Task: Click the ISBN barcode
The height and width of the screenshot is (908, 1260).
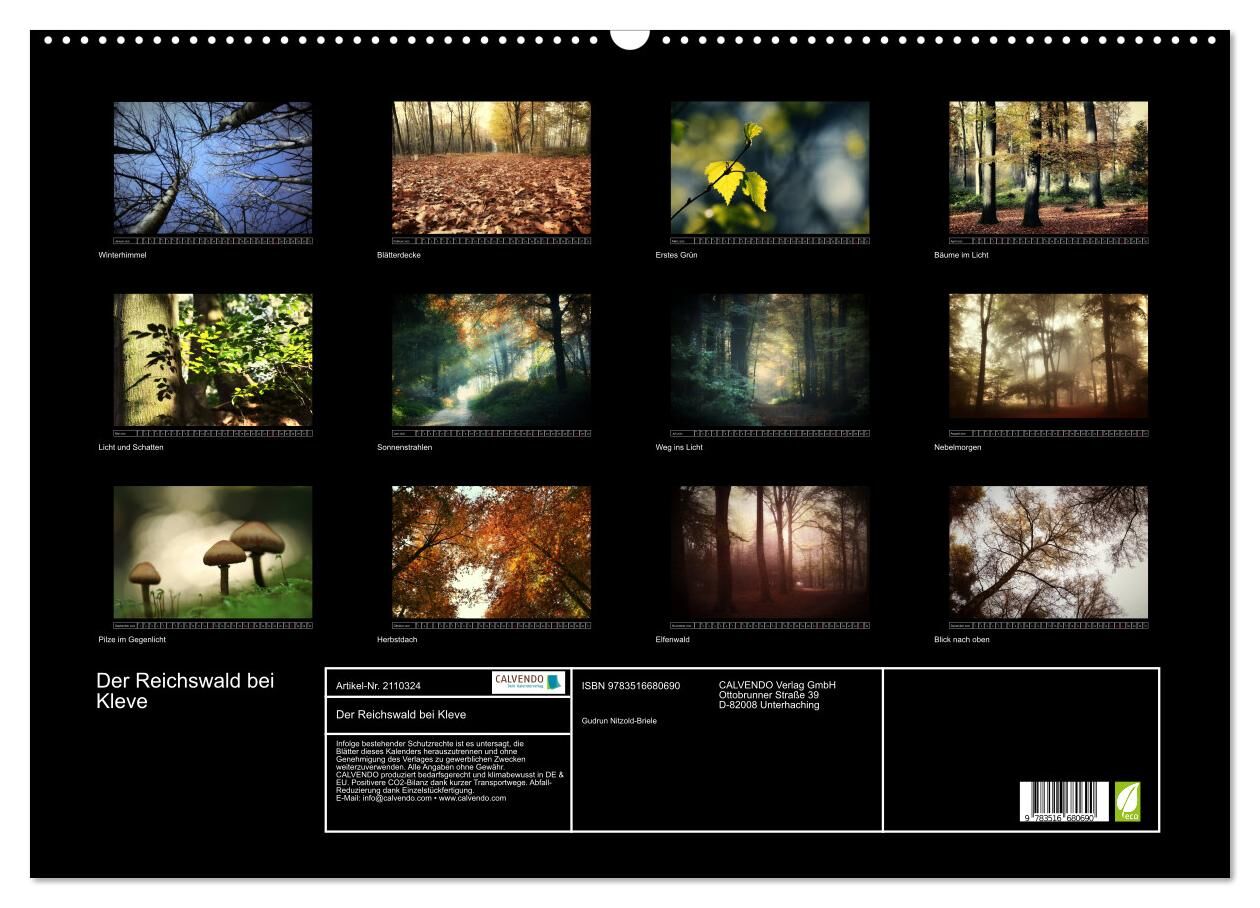Action: pos(1063,802)
